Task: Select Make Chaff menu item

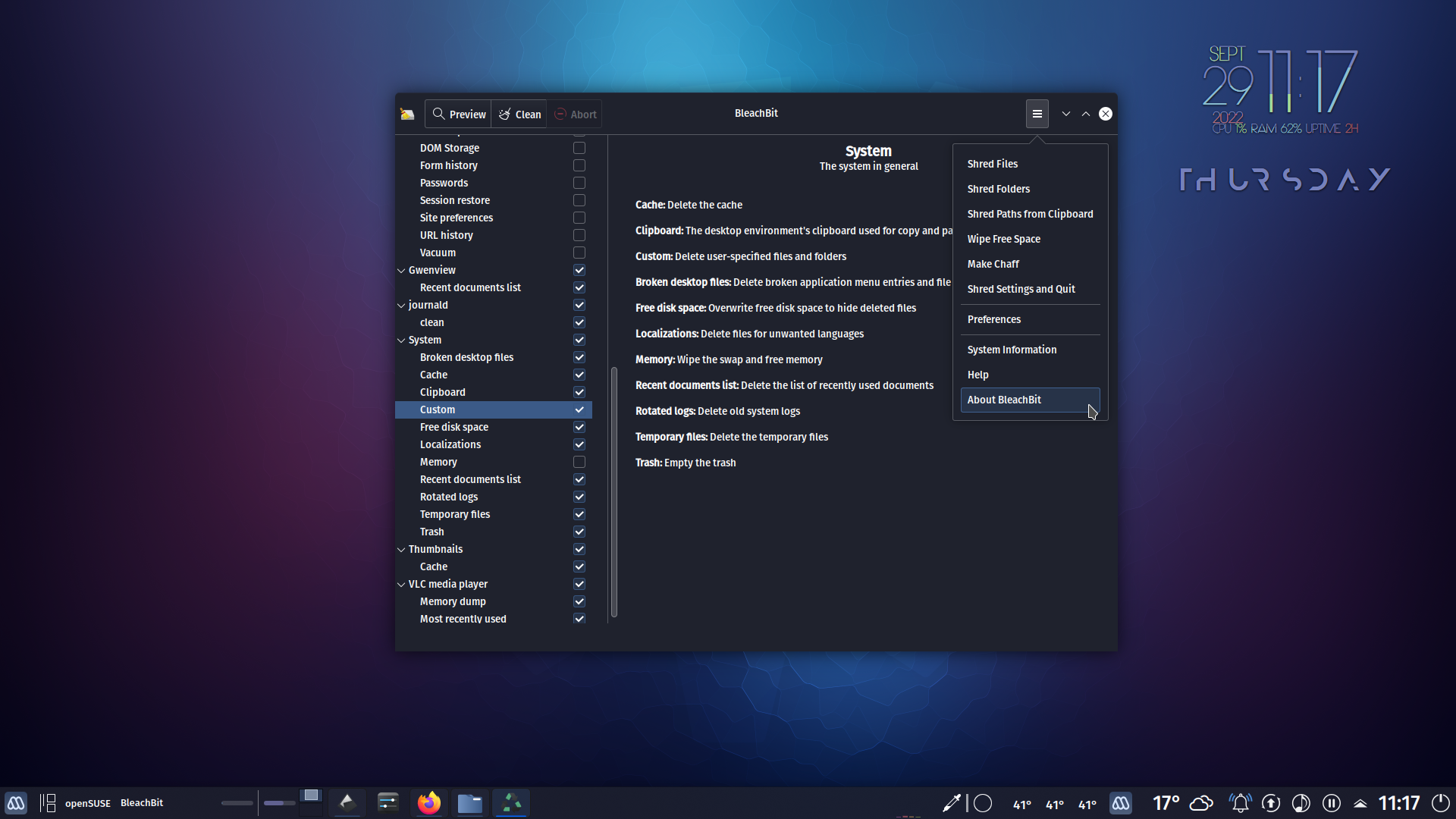Action: pos(1030,264)
